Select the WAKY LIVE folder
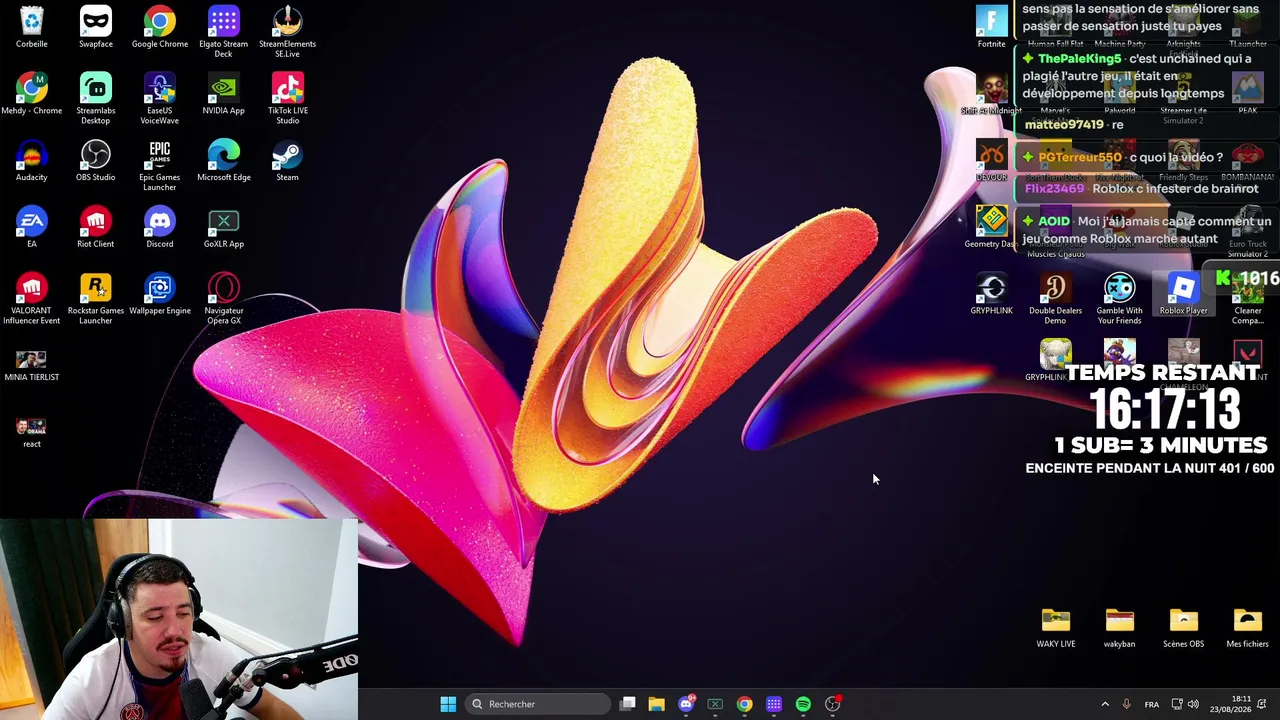Image resolution: width=1280 pixels, height=720 pixels. coord(1056,627)
